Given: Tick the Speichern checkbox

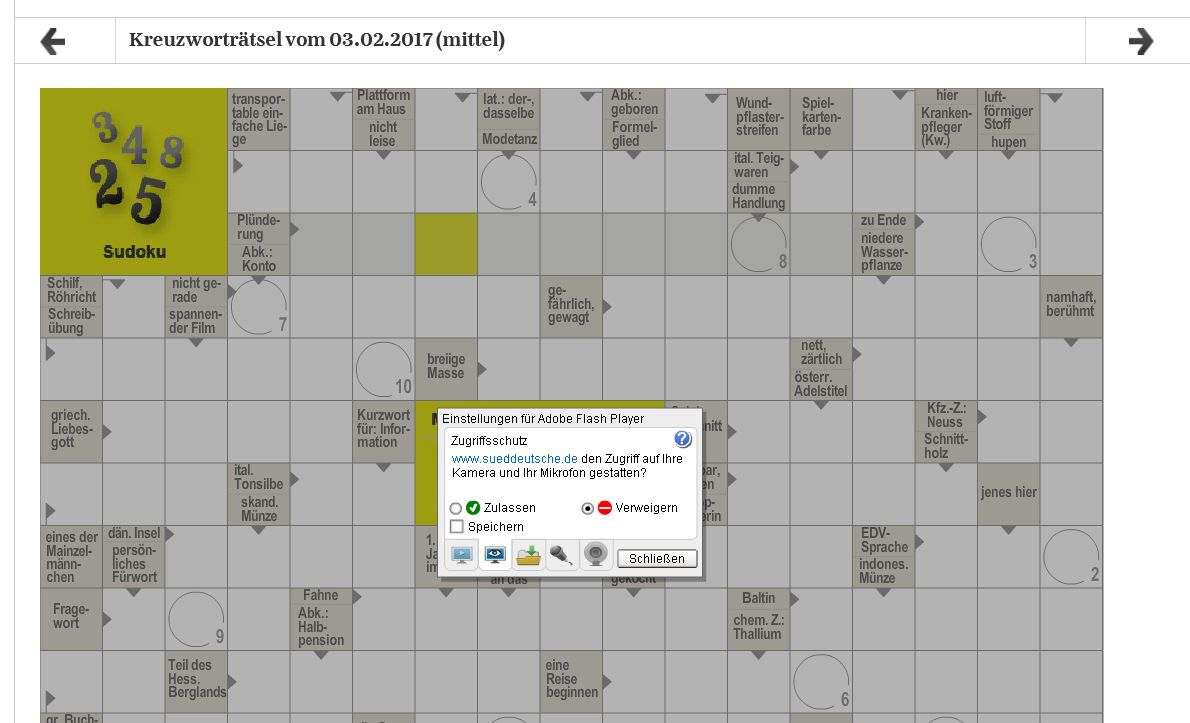Looking at the screenshot, I should tap(457, 527).
